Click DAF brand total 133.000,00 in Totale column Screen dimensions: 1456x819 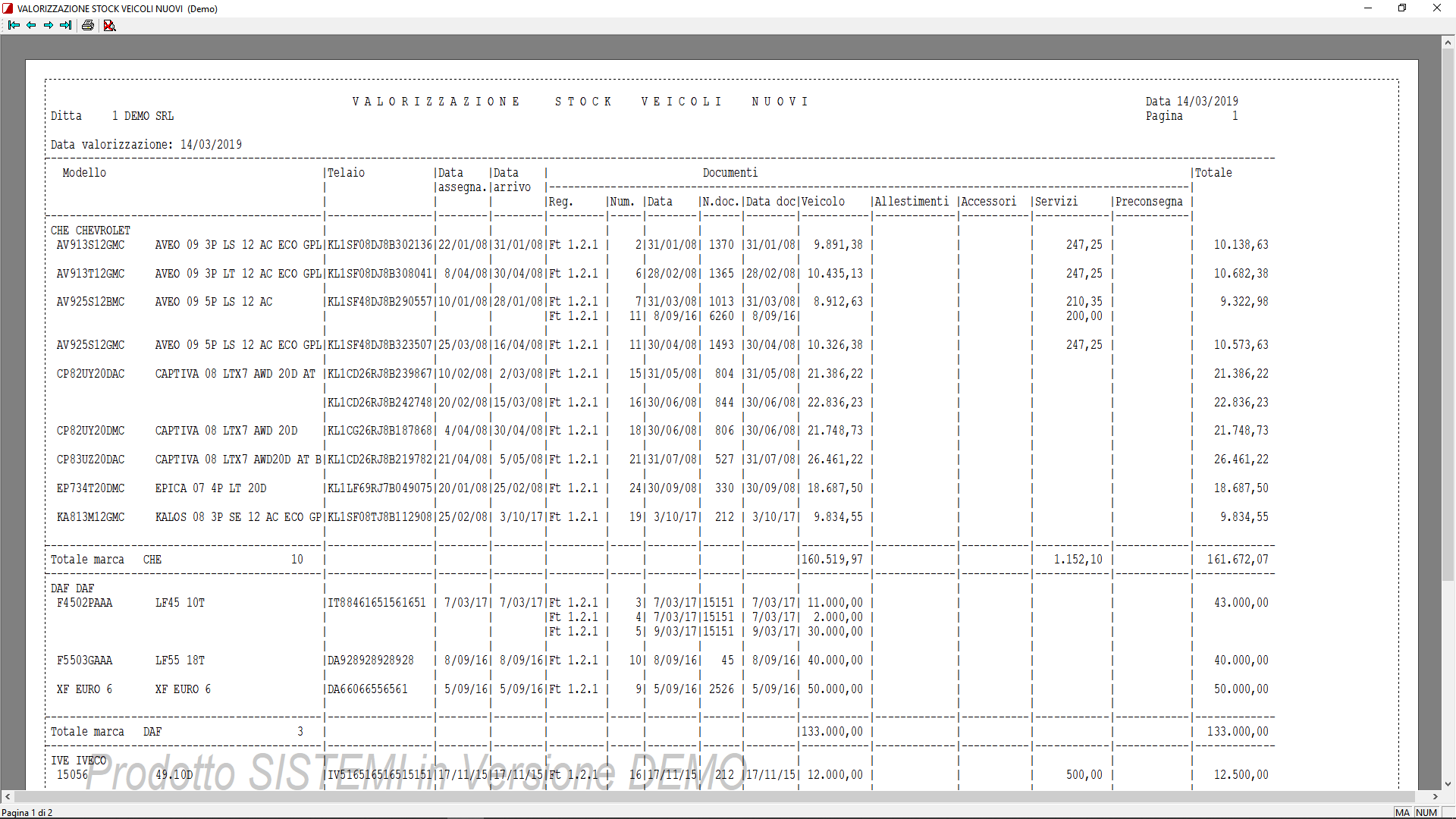pos(1238,732)
